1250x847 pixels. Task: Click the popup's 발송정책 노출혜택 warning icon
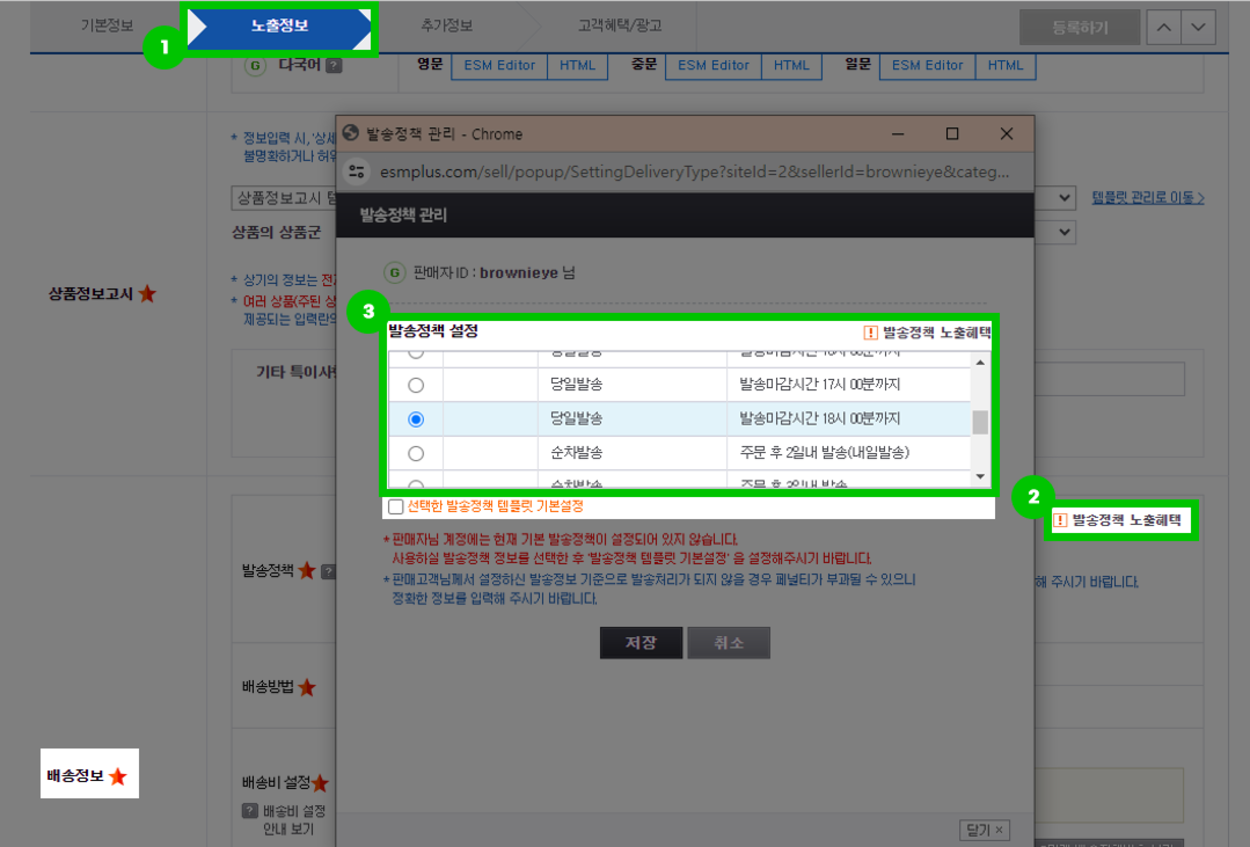click(870, 333)
